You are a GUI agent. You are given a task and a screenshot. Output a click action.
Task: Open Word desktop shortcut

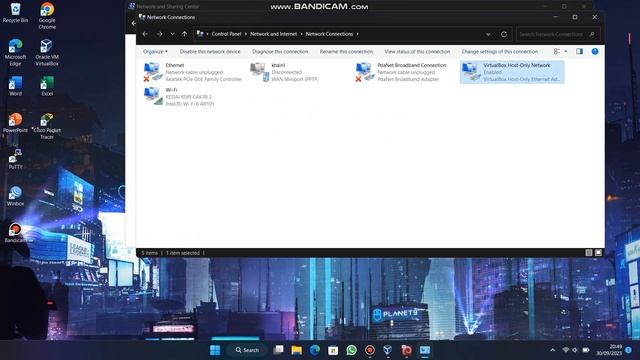(x=15, y=86)
